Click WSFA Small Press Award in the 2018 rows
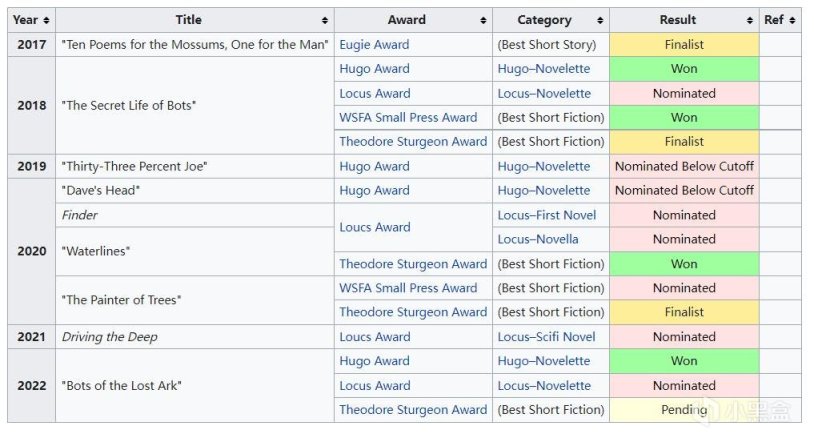Image resolution: width=814 pixels, height=438 pixels. click(408, 117)
